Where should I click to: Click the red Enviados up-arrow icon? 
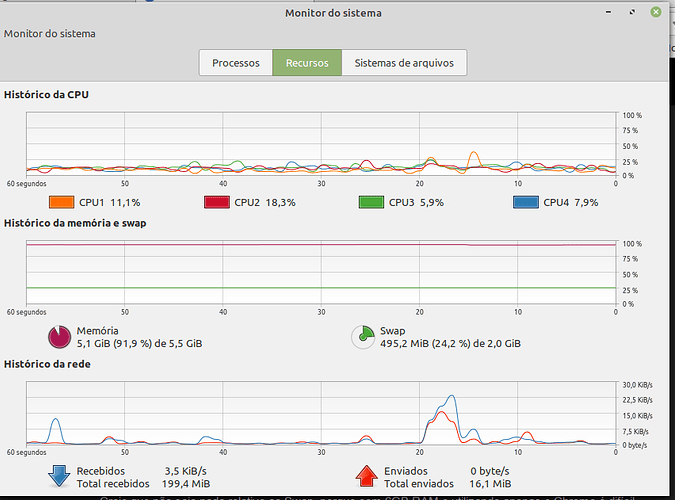(x=366, y=476)
